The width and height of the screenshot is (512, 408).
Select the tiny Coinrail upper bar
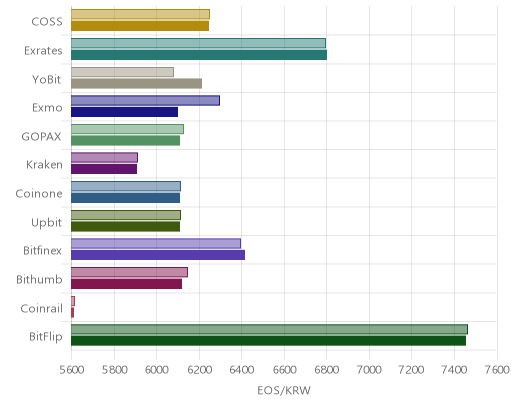73,301
